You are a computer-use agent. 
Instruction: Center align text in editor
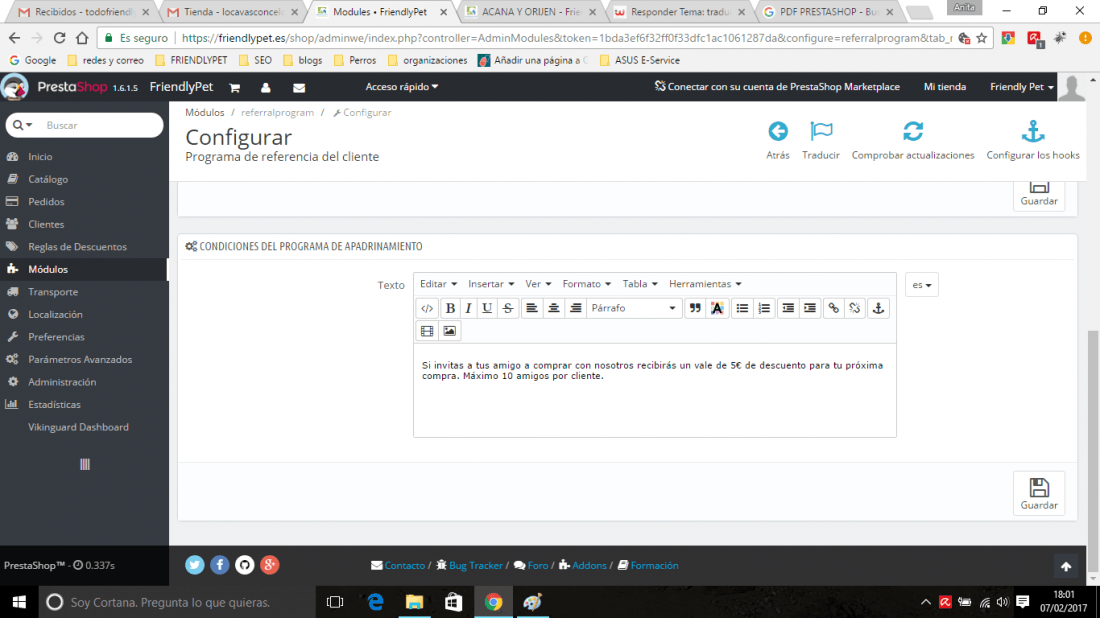tap(554, 308)
